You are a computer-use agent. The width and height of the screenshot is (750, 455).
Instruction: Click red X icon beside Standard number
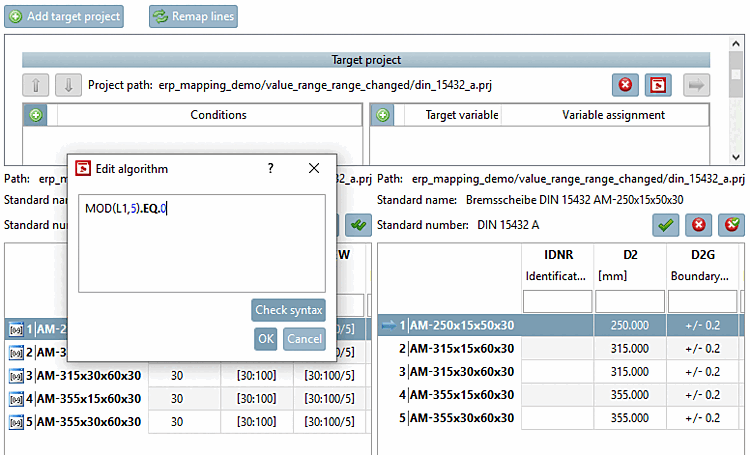click(699, 226)
